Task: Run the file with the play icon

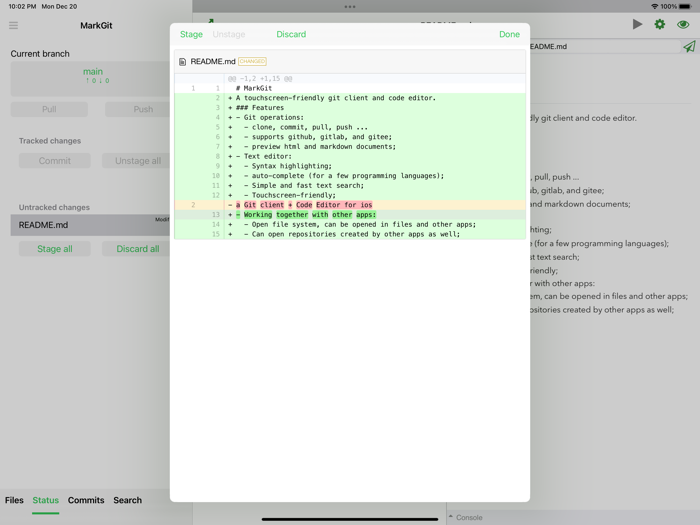Action: [x=637, y=25]
